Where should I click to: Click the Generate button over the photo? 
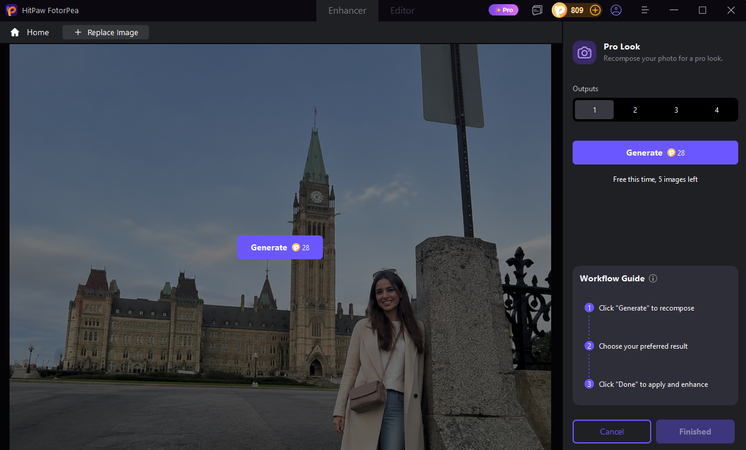(x=280, y=247)
